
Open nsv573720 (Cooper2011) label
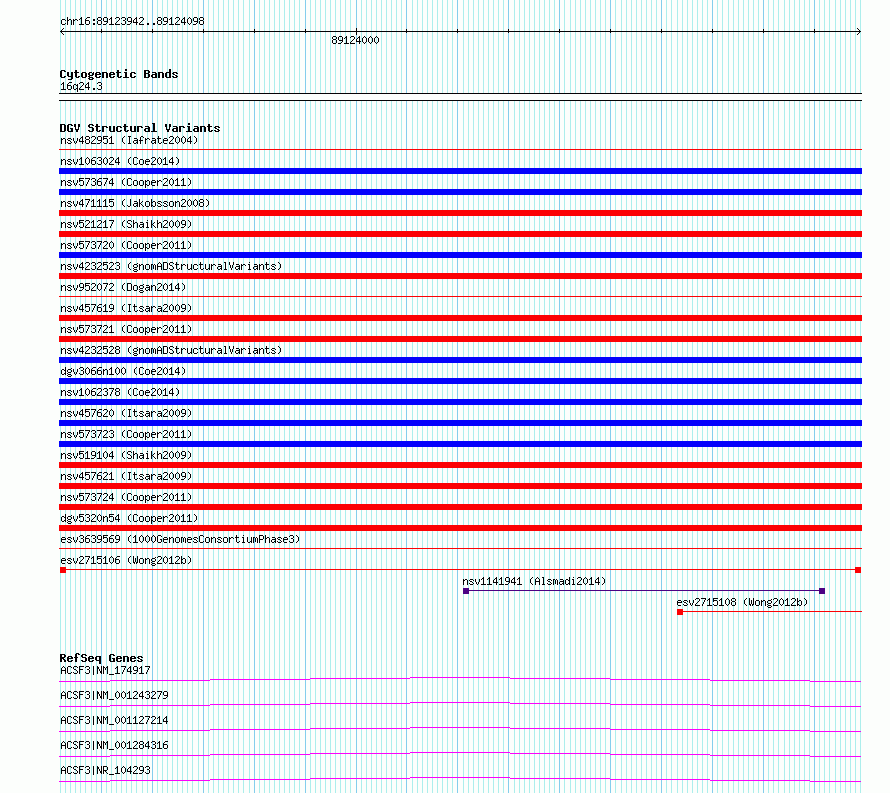point(126,245)
